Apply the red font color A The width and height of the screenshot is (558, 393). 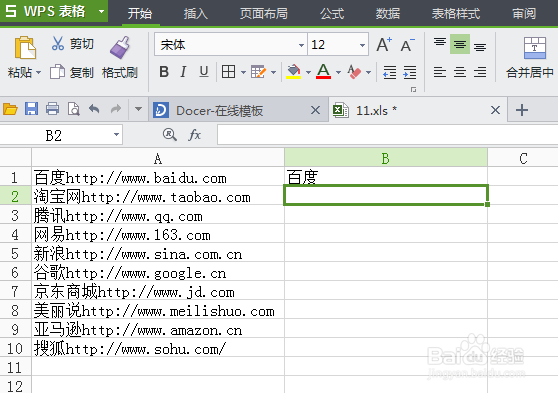click(x=323, y=72)
